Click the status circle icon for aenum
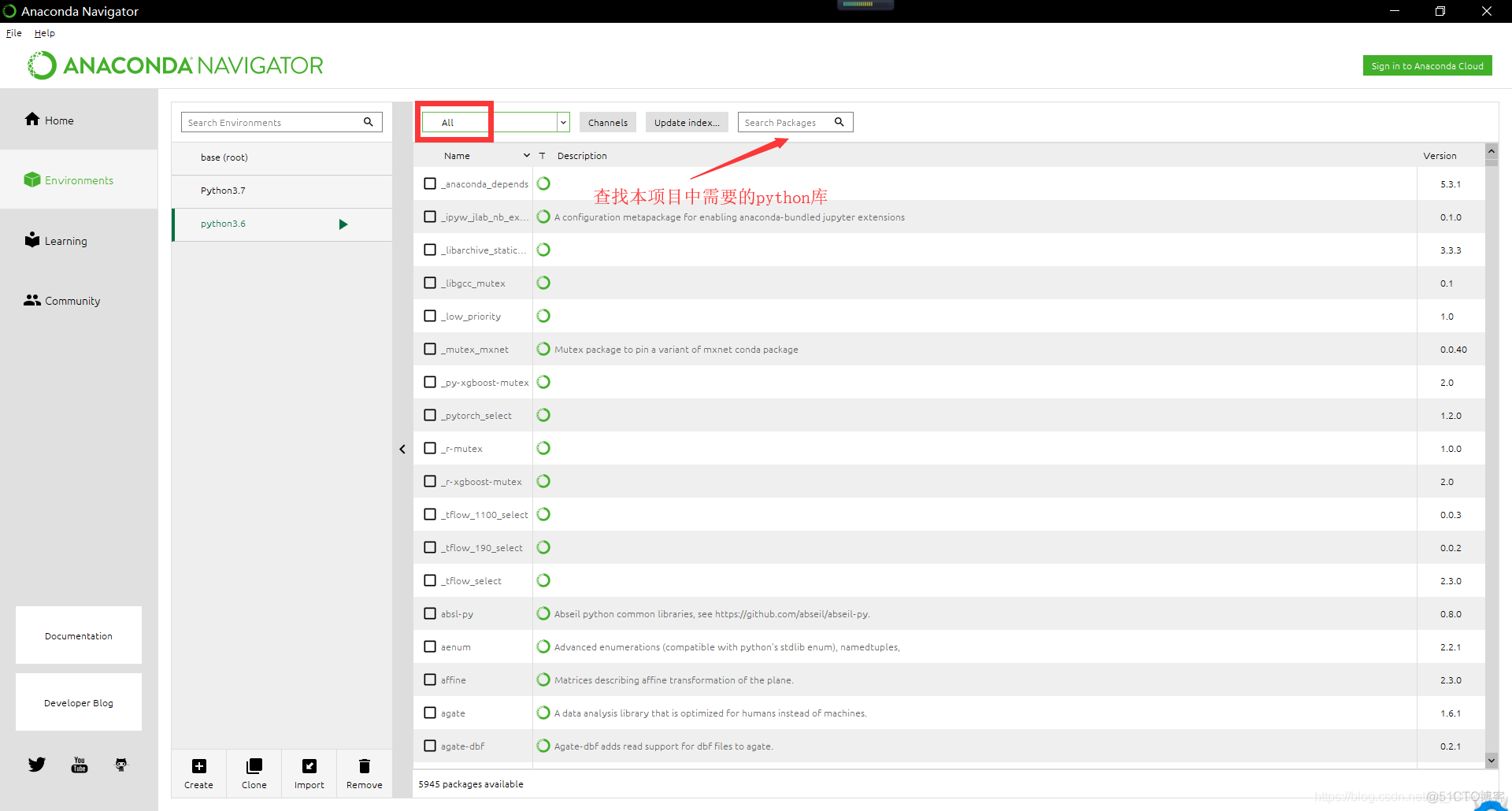 click(x=543, y=646)
